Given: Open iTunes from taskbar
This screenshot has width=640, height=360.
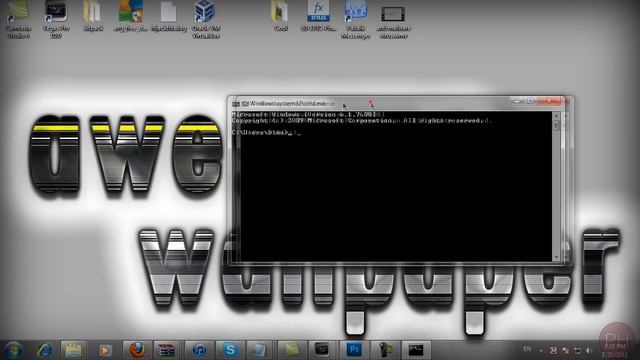Looking at the screenshot, I should tap(199, 350).
